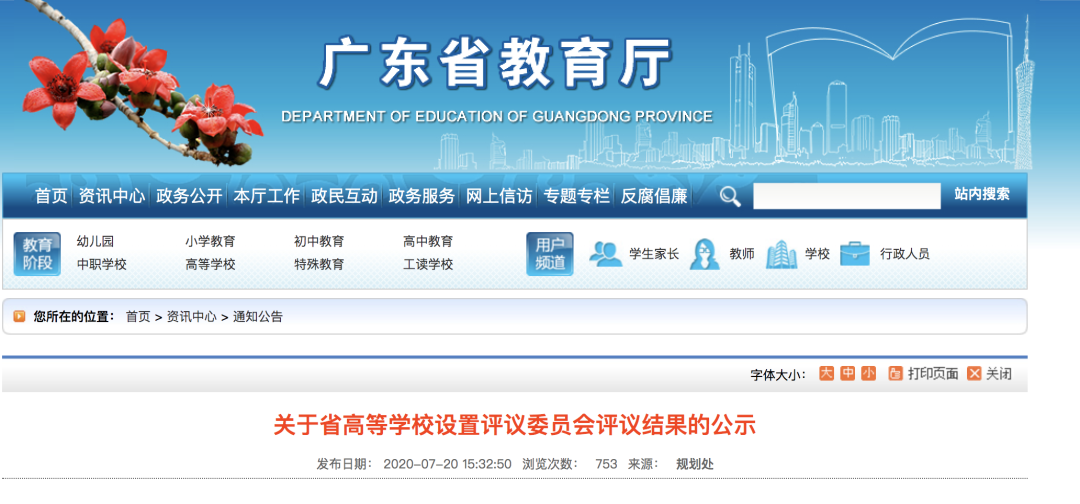1080x504 pixels.
Task: Go to 学校 user channel
Action: (x=818, y=254)
